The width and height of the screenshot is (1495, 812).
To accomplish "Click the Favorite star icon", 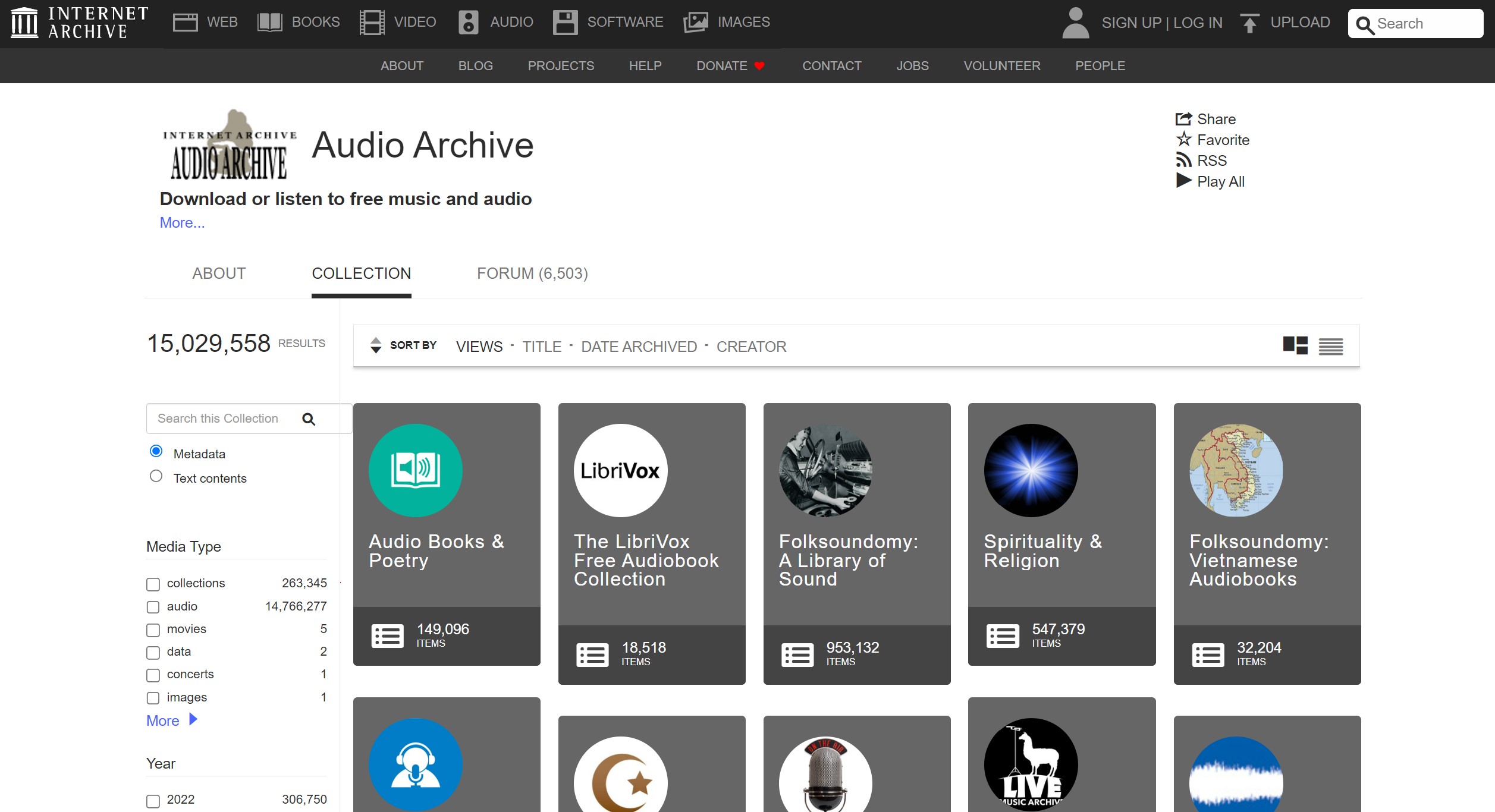I will (1183, 139).
